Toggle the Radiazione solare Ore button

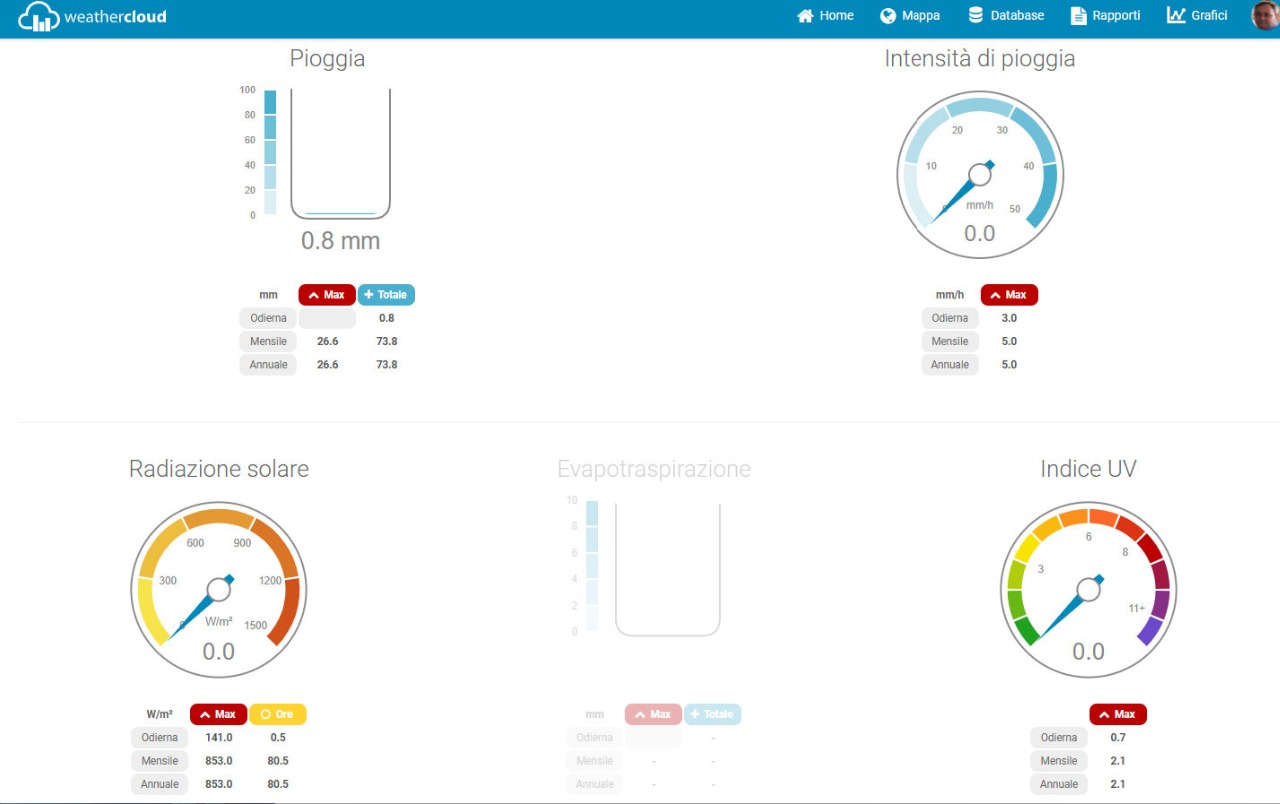click(278, 714)
